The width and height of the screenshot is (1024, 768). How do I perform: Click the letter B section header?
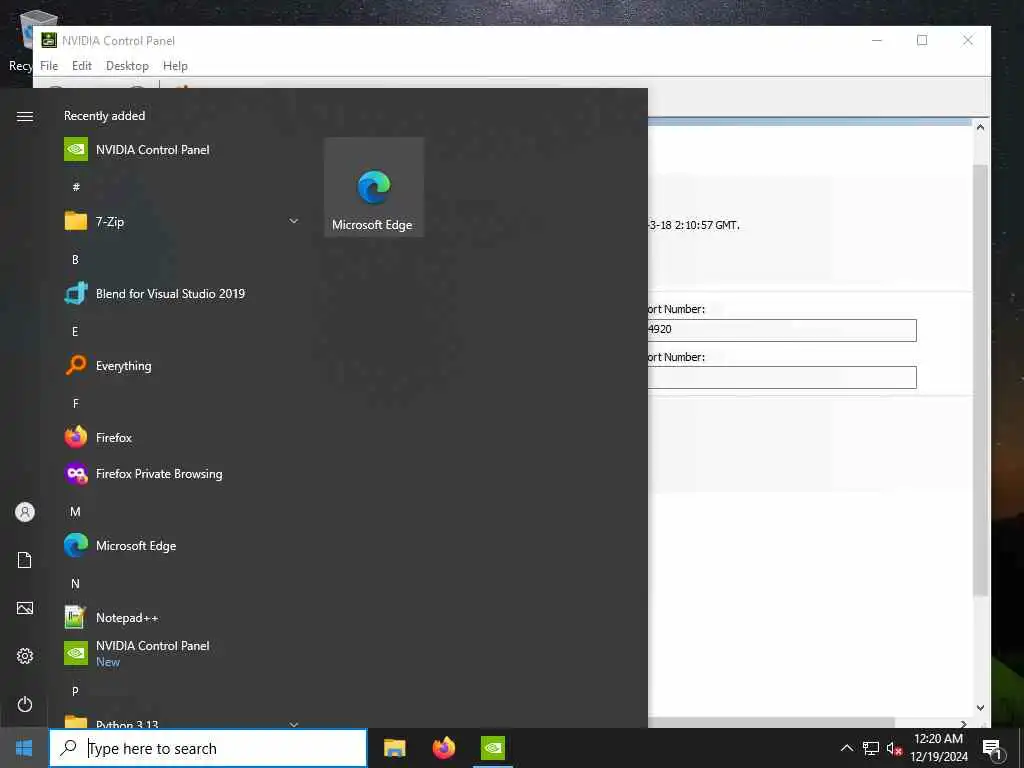[x=75, y=259]
